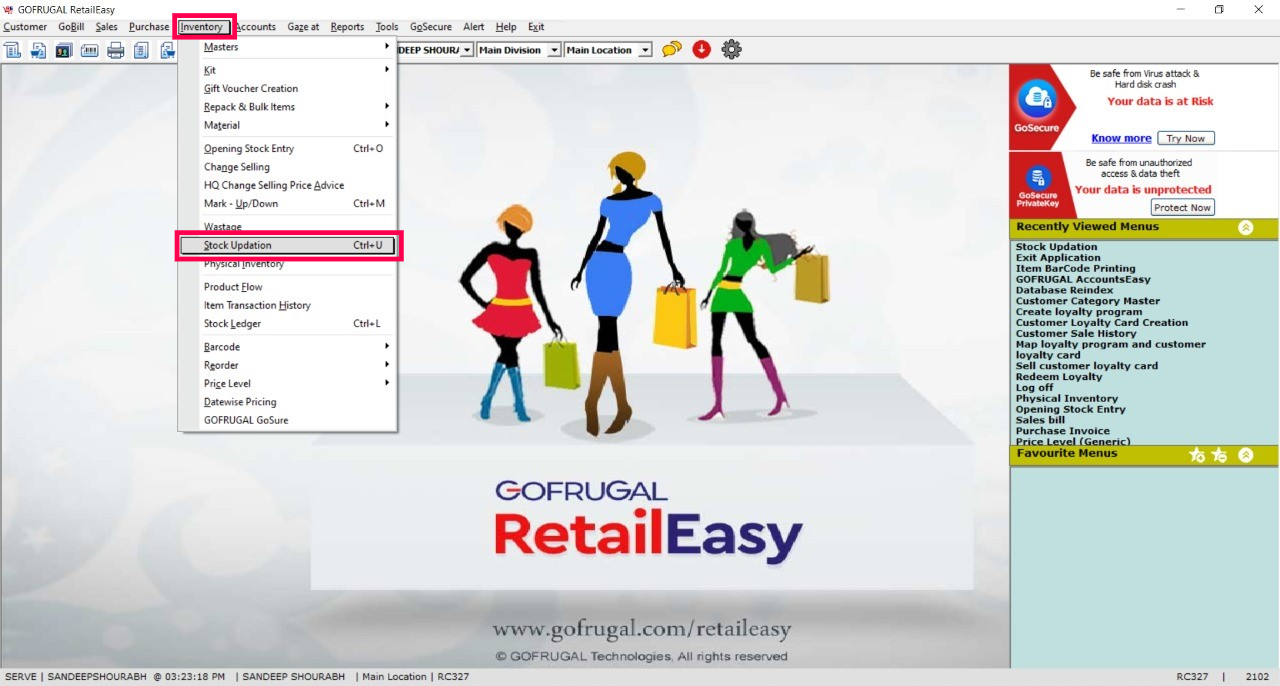Open Database Reindex from recent menus
Screen dimensions: 1280x686
(1064, 291)
